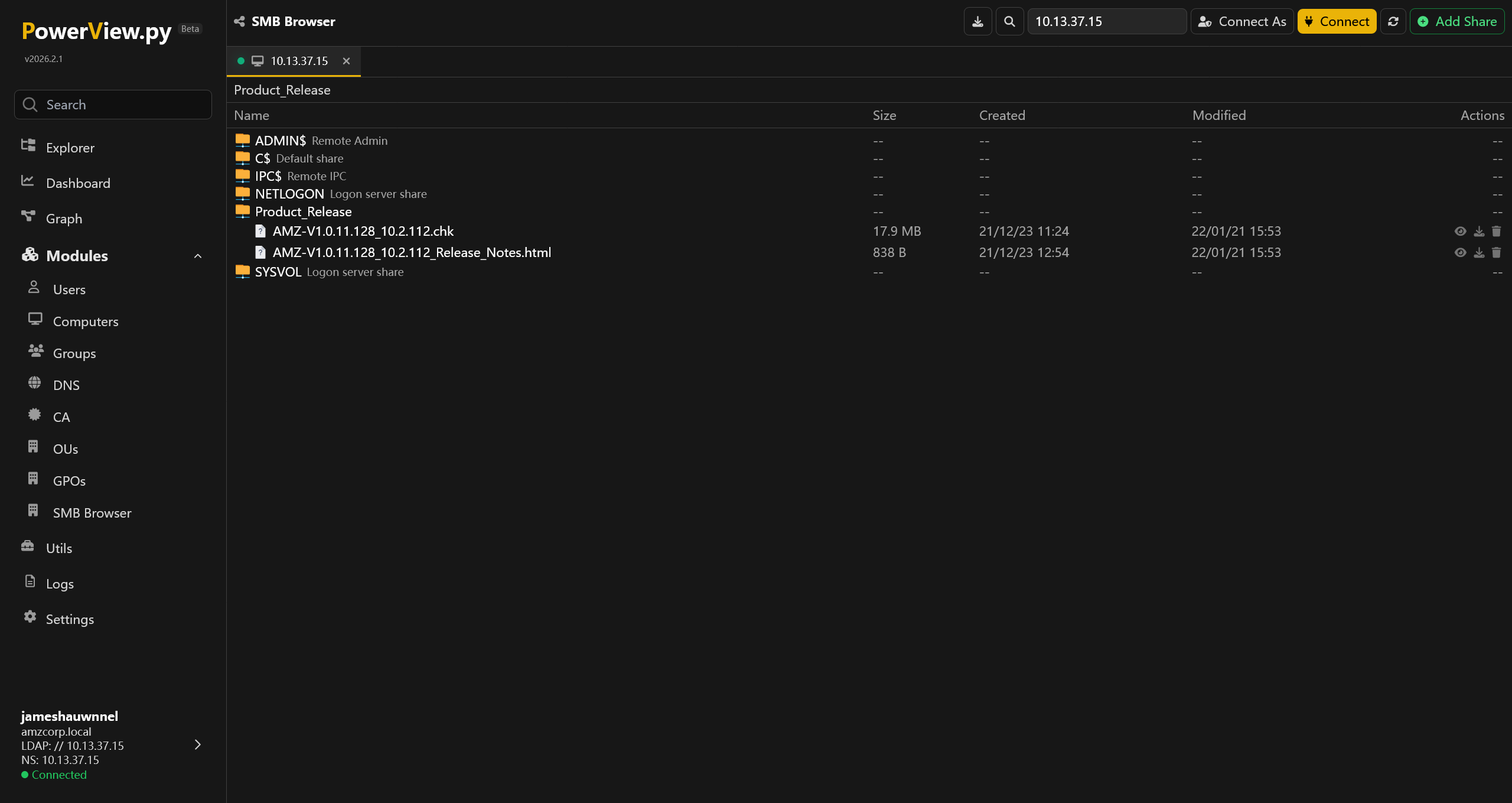Expand the SYSVOL share folder
Screen dimensions: 1512x803
pyautogui.click(x=278, y=272)
